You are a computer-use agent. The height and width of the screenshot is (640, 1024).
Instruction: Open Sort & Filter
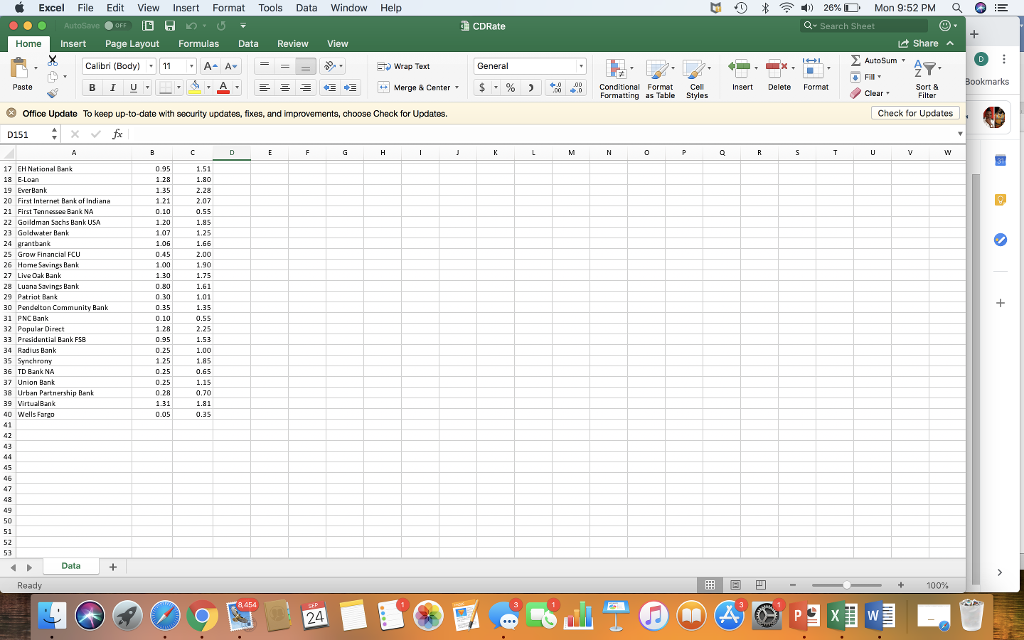click(927, 78)
